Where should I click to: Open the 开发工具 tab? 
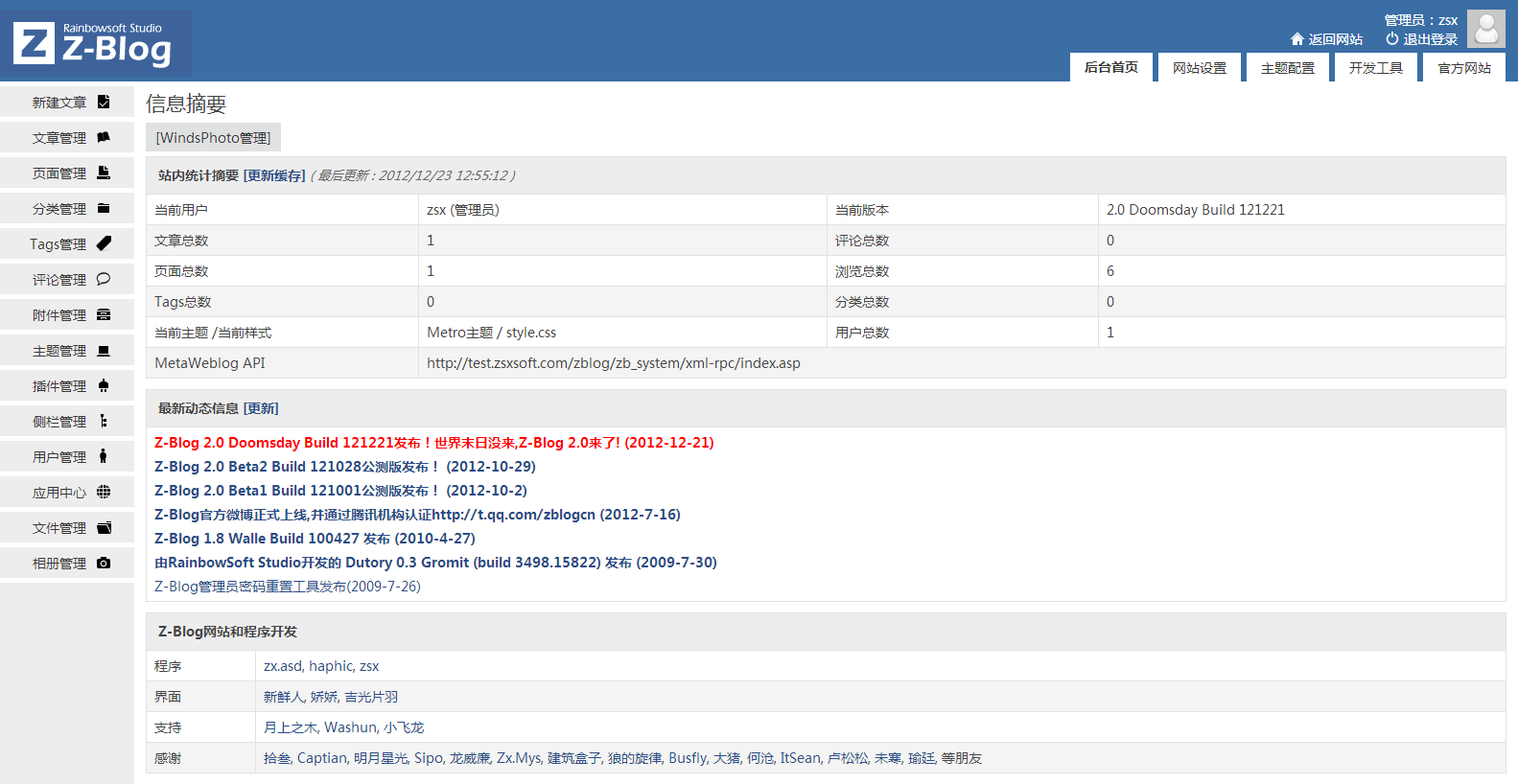[1376, 67]
